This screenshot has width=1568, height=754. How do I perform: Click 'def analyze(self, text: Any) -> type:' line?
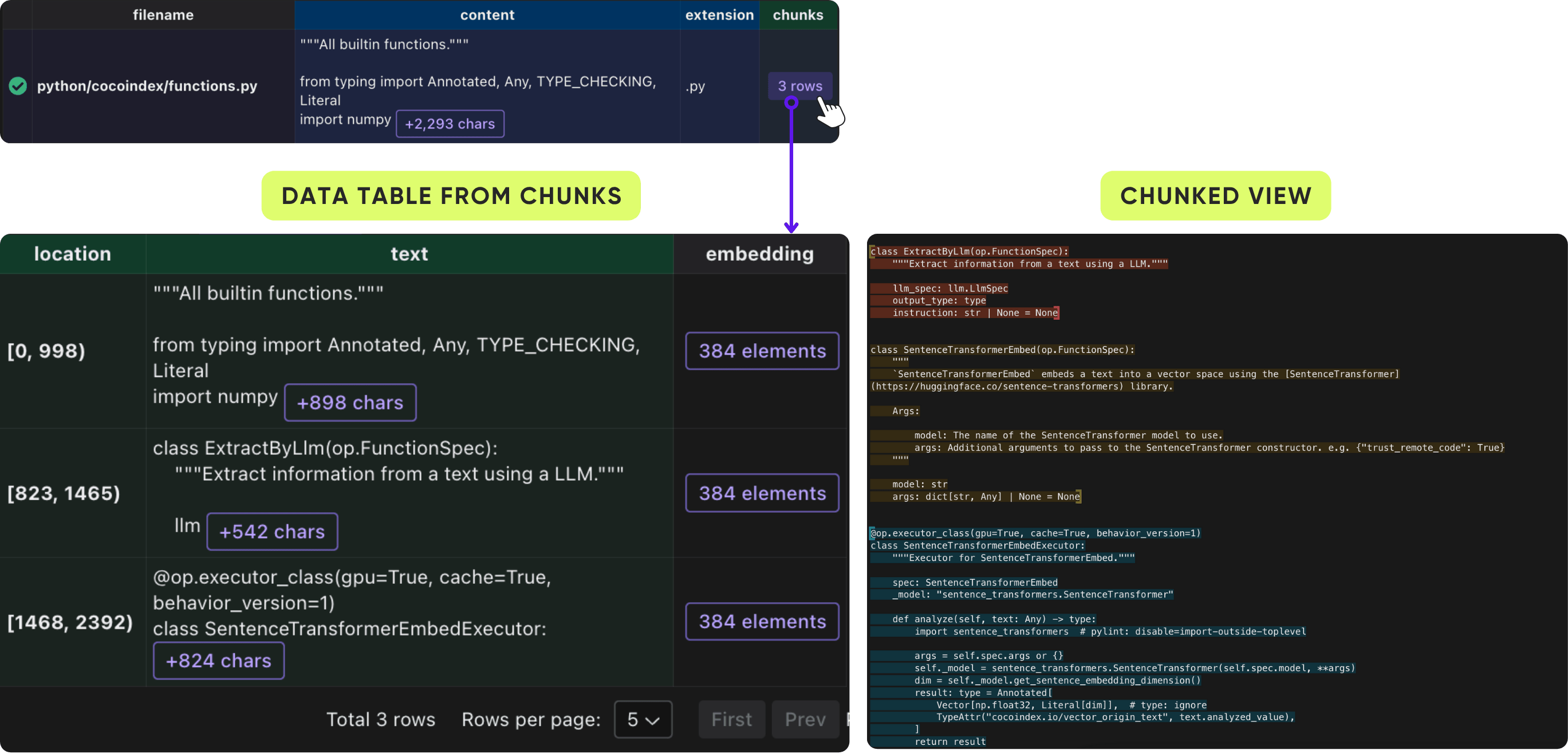coord(994,619)
